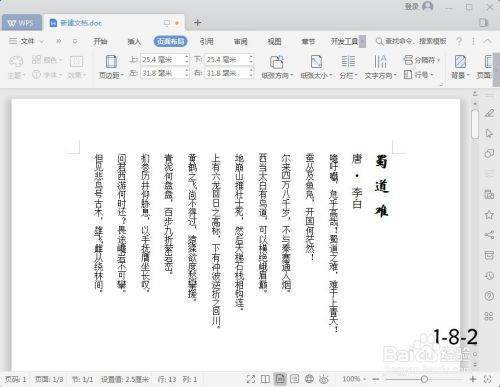Click the zoom out minus button
This screenshot has height=387, width=500.
tap(376, 379)
